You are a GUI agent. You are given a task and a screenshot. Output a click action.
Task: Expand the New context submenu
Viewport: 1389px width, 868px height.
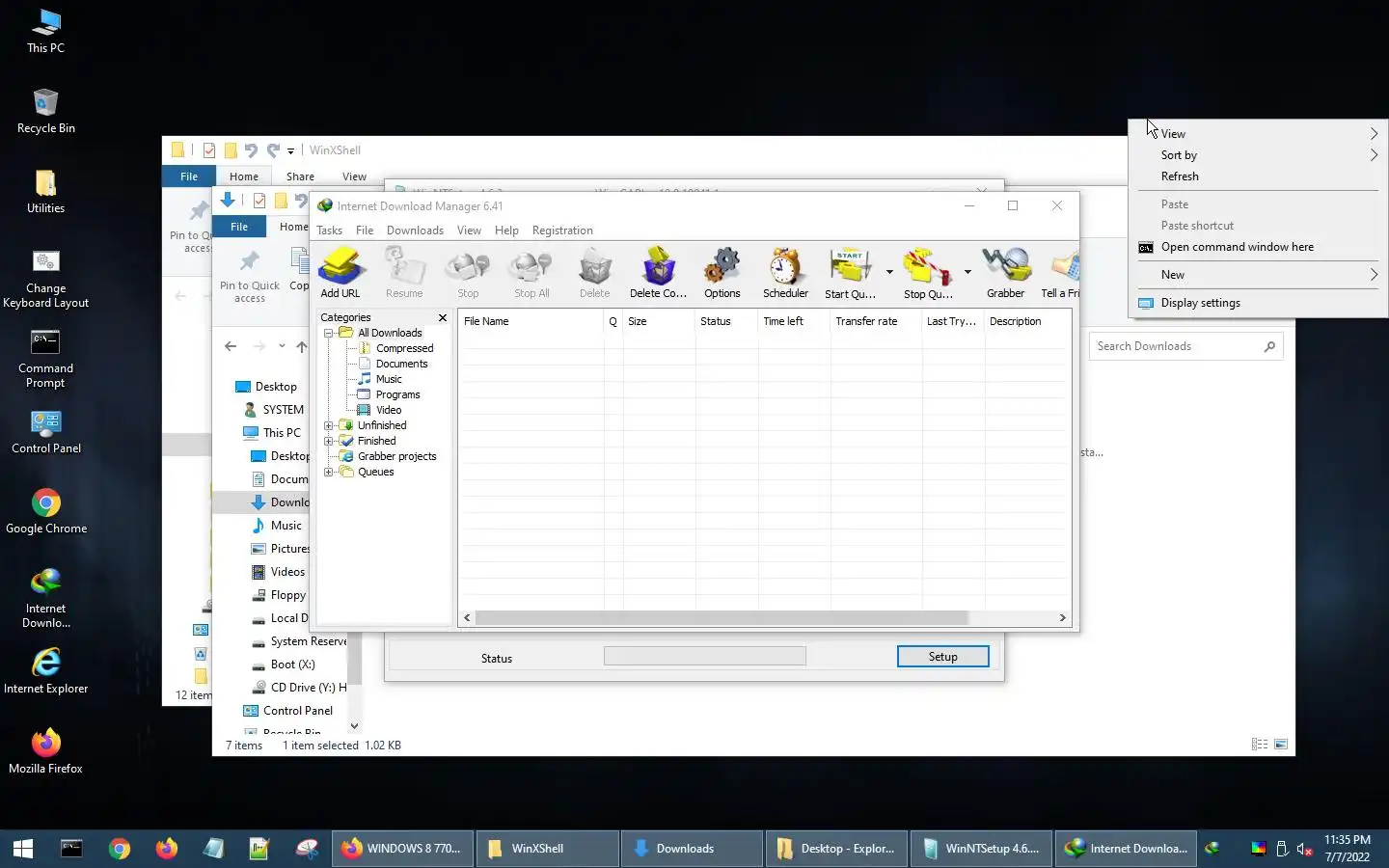(1259, 275)
